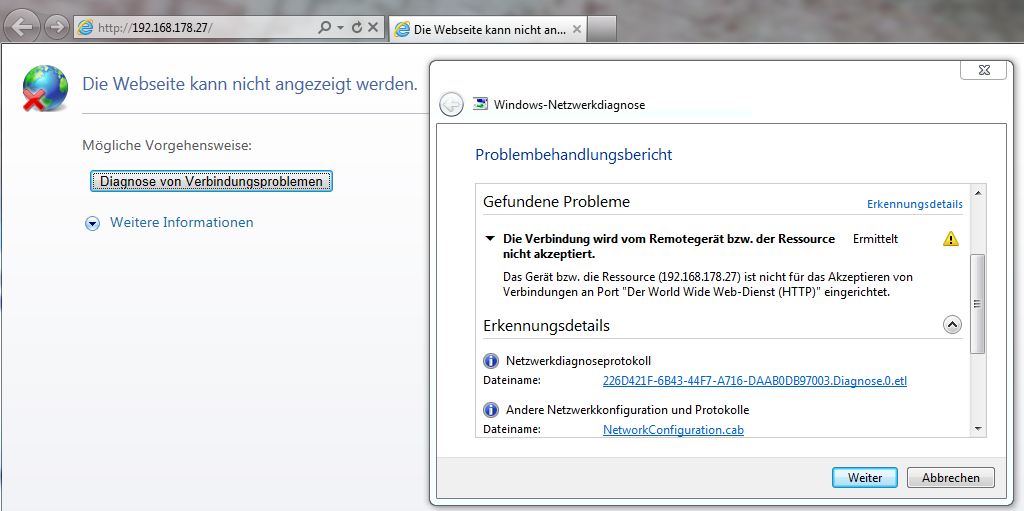Click the yellow warning icon
The width and height of the screenshot is (1024, 511).
[951, 239]
